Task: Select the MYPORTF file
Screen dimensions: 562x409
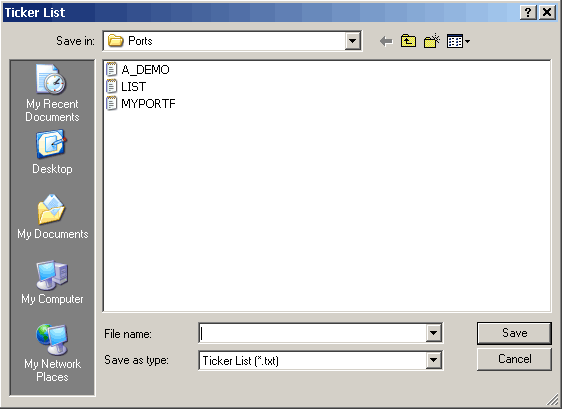Action: click(141, 104)
